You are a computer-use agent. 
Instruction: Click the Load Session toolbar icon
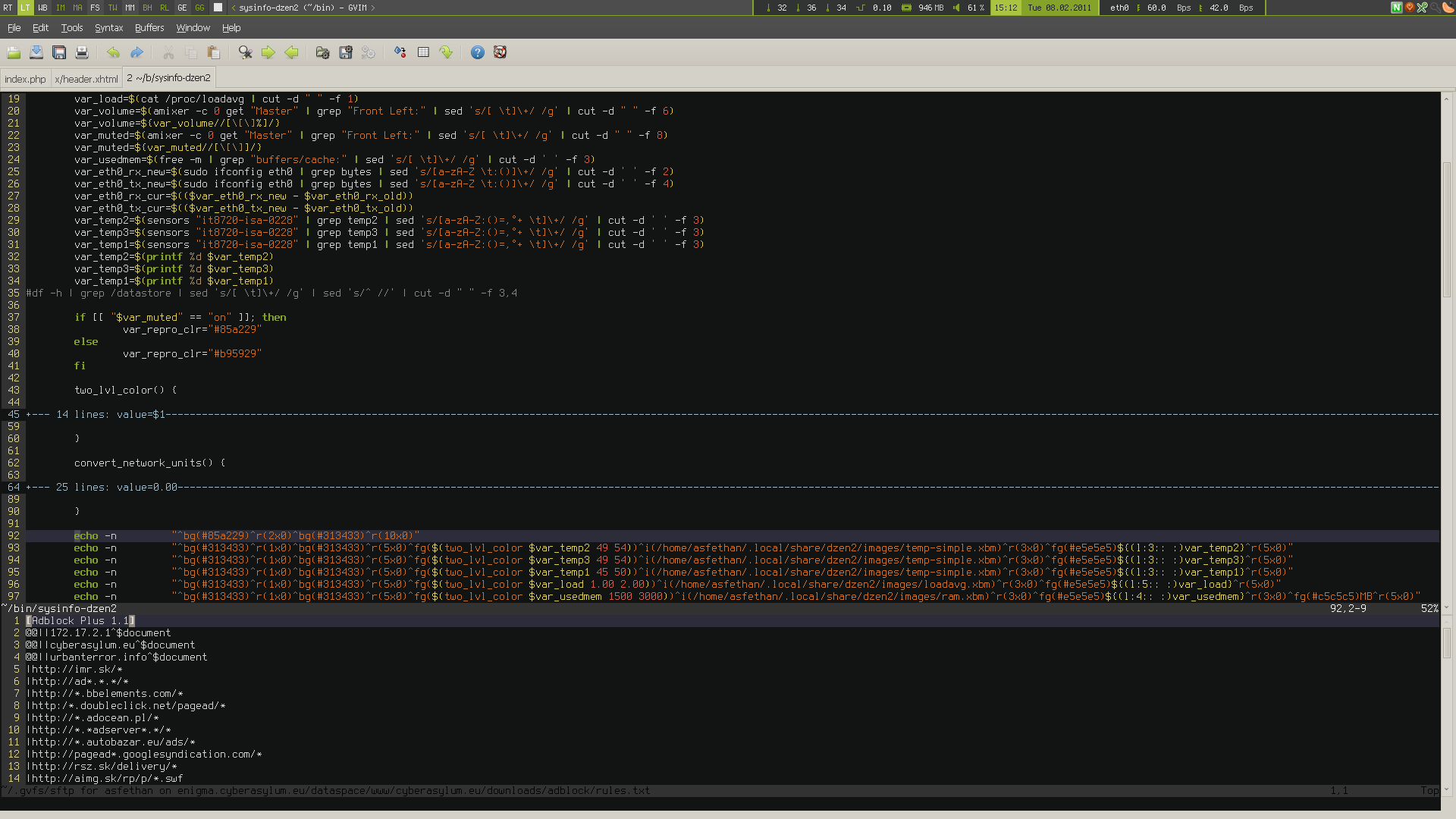(322, 52)
